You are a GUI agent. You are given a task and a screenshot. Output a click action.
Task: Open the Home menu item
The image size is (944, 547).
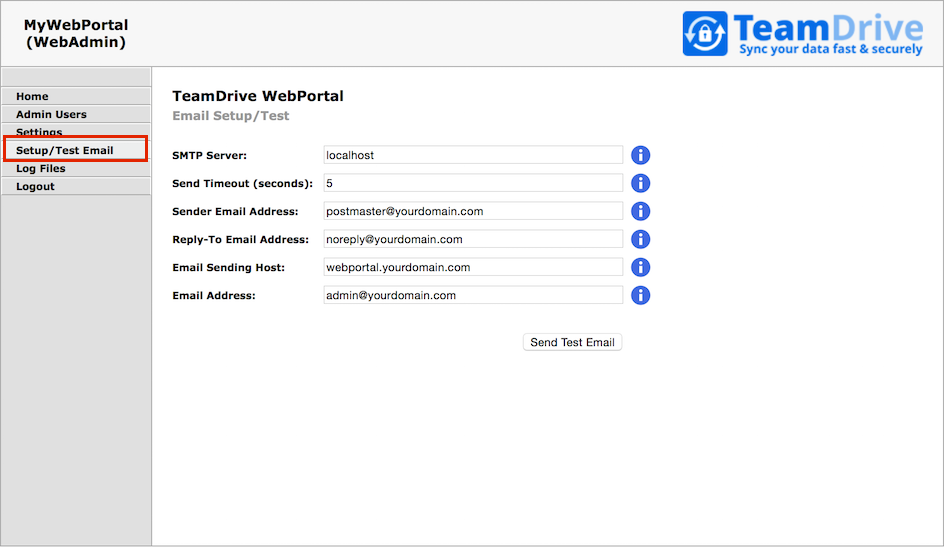tap(76, 96)
